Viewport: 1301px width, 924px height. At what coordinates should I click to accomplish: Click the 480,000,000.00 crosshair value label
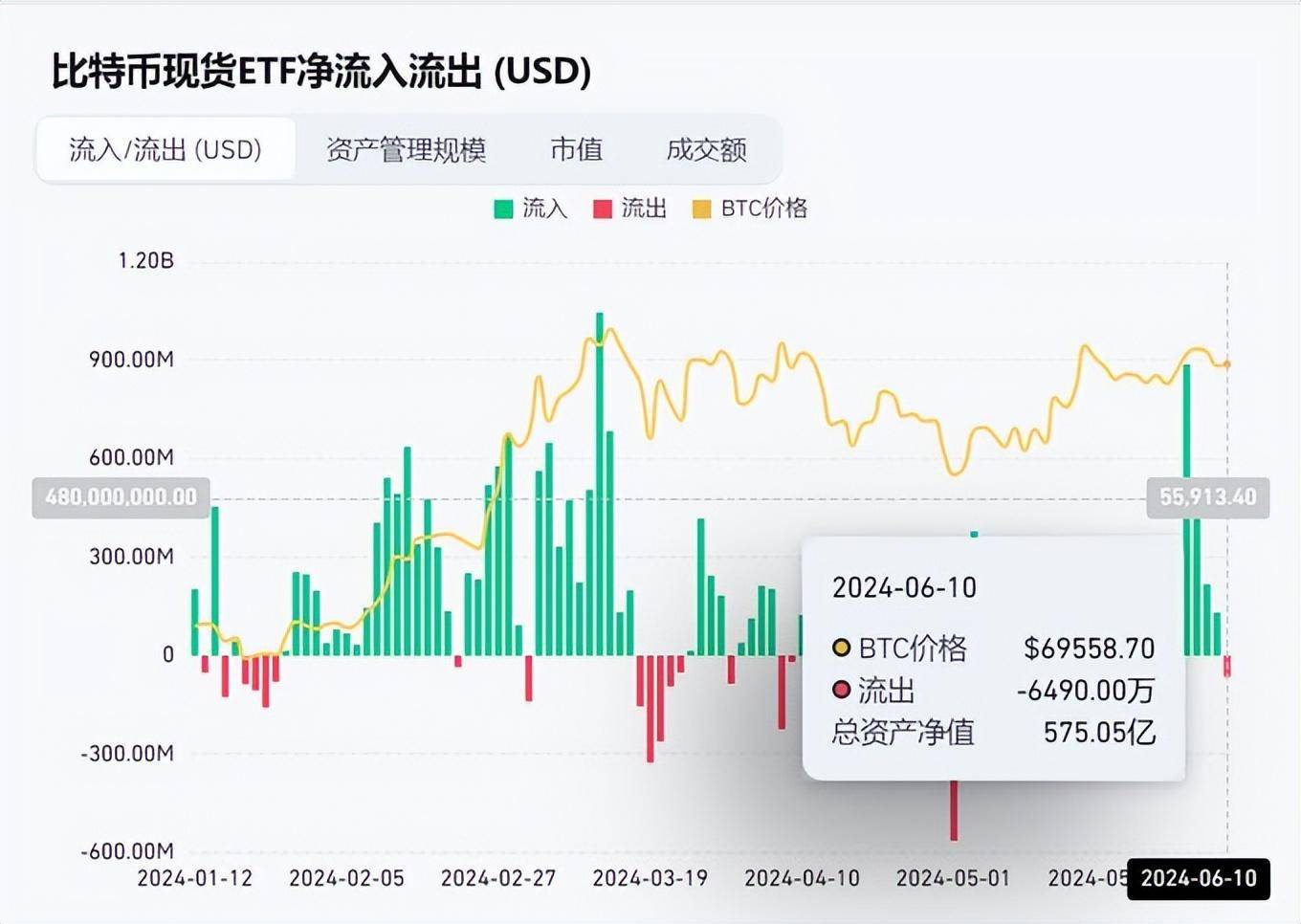121,497
